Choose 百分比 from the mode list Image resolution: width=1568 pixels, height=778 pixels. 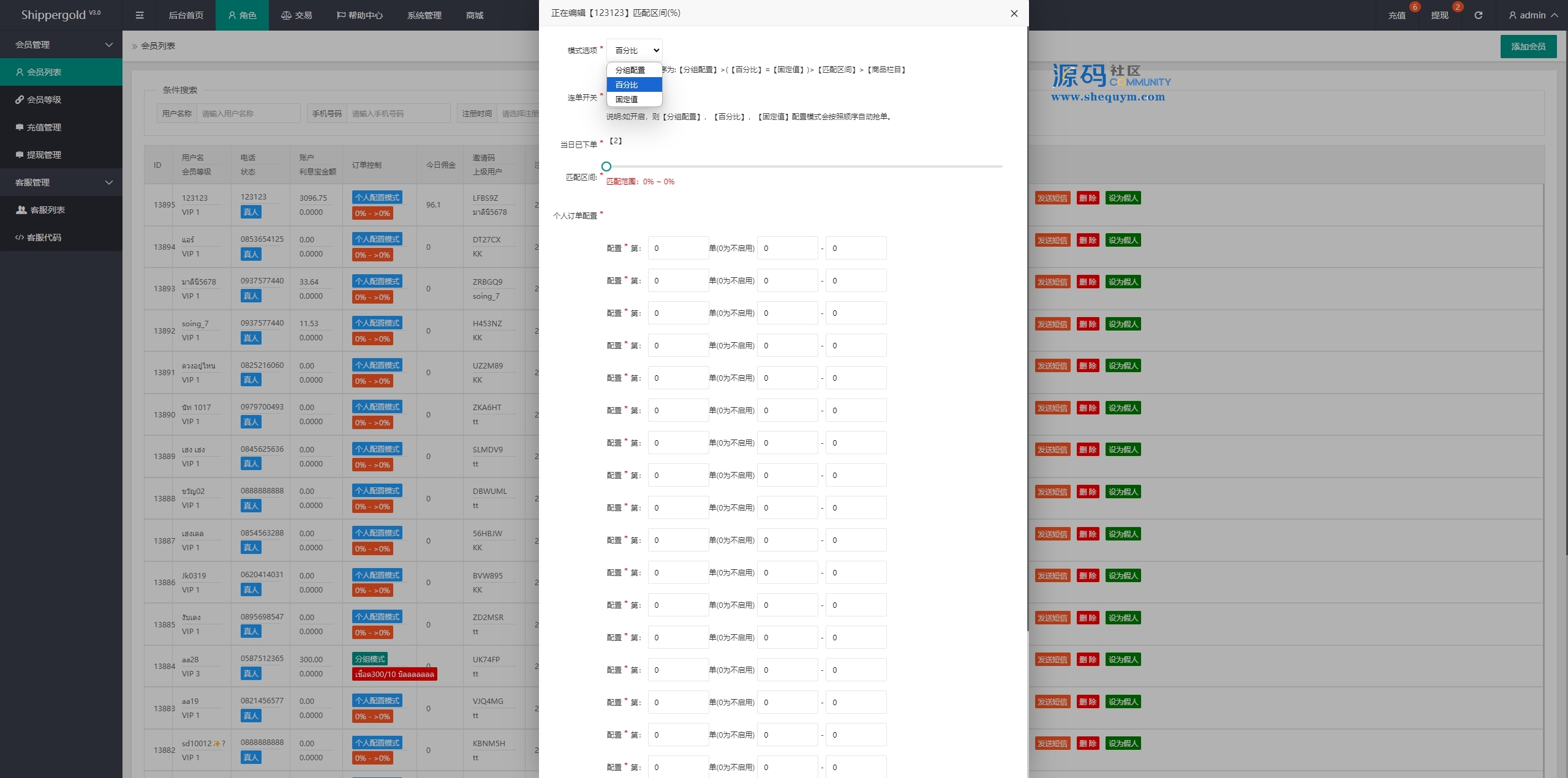pos(635,84)
